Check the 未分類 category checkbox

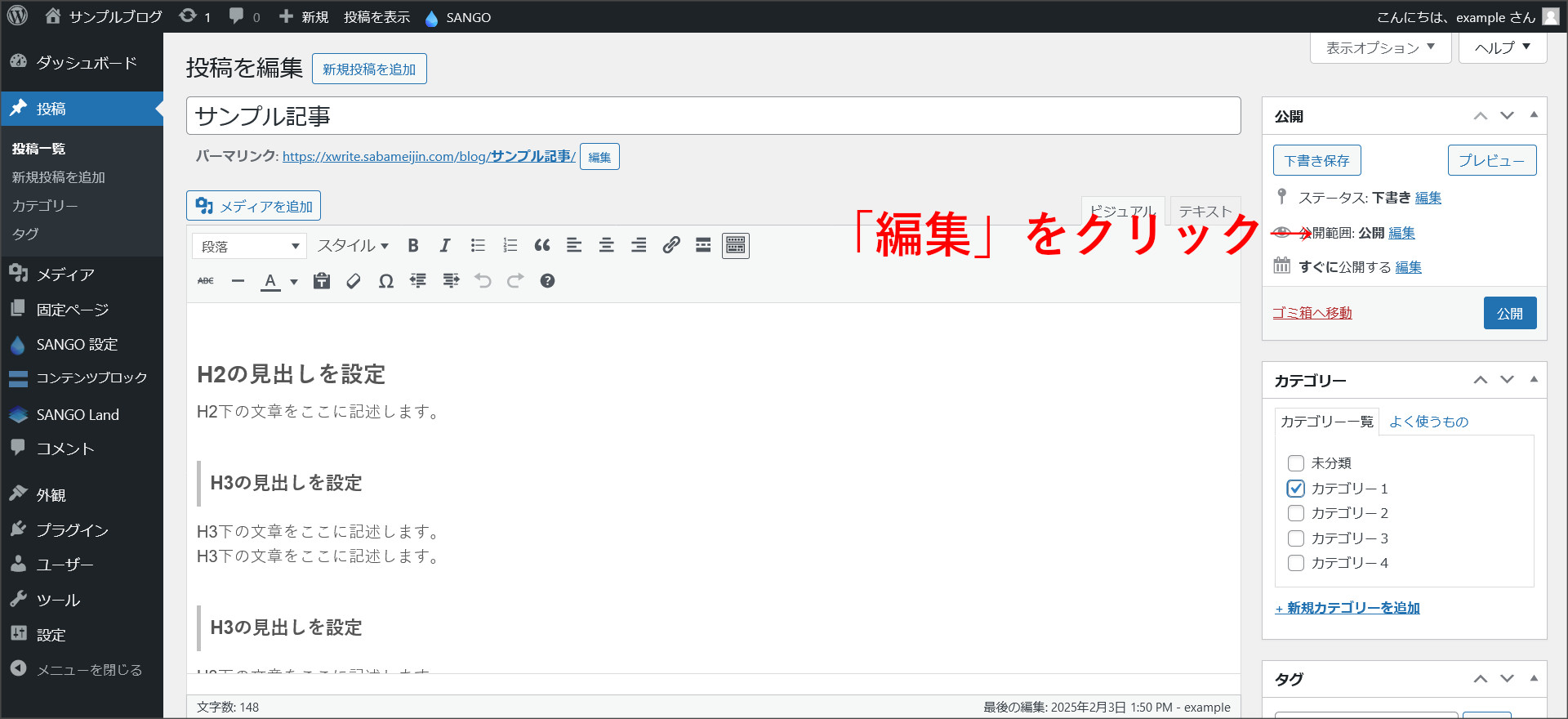pyautogui.click(x=1296, y=463)
